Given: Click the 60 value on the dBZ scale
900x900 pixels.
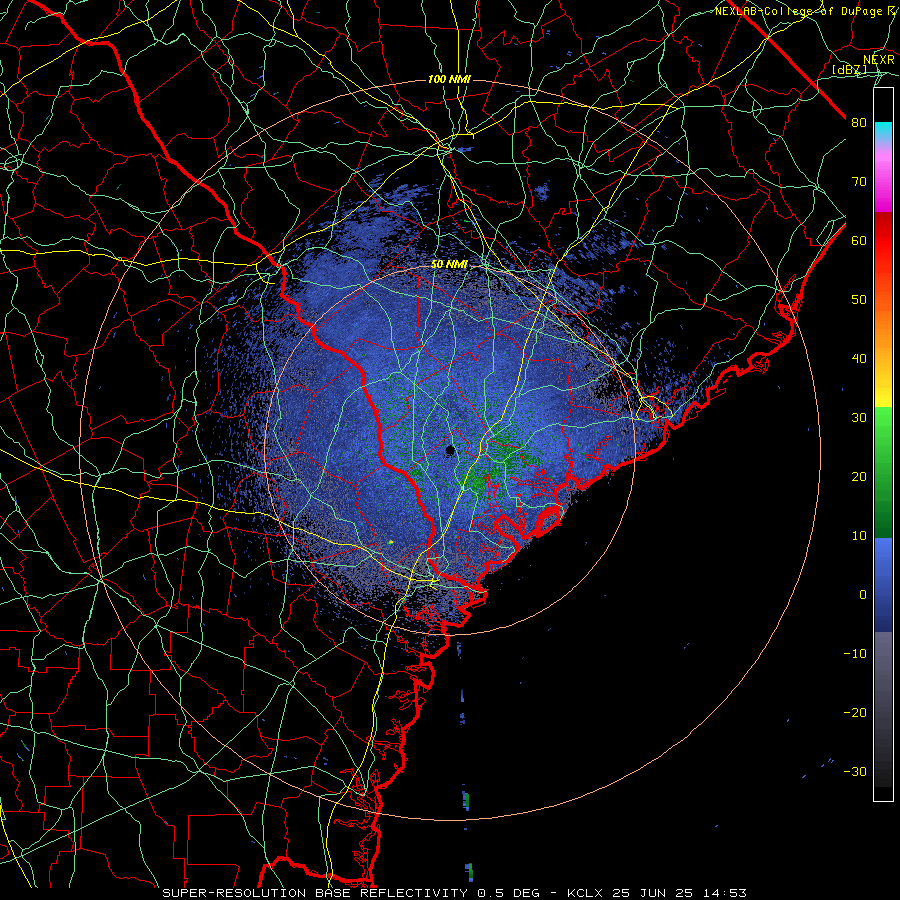Looking at the screenshot, I should pos(859,240).
